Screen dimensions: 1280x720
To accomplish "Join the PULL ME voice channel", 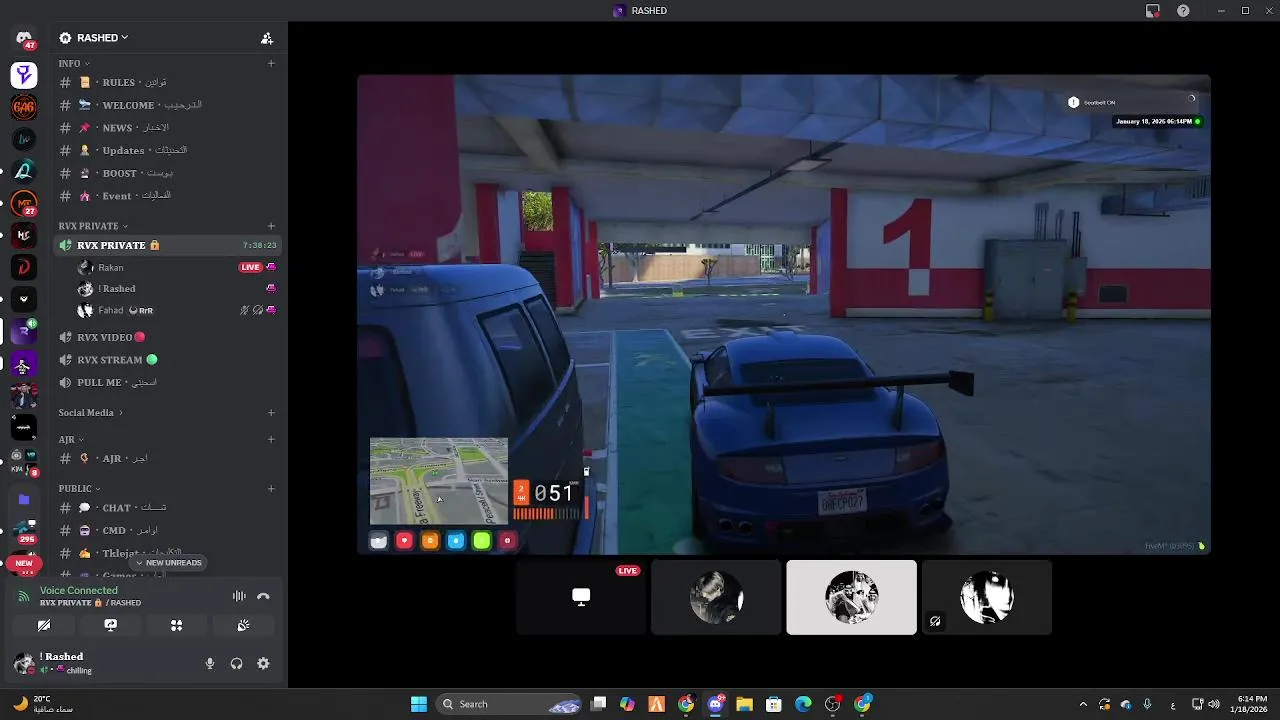I will pyautogui.click(x=167, y=382).
